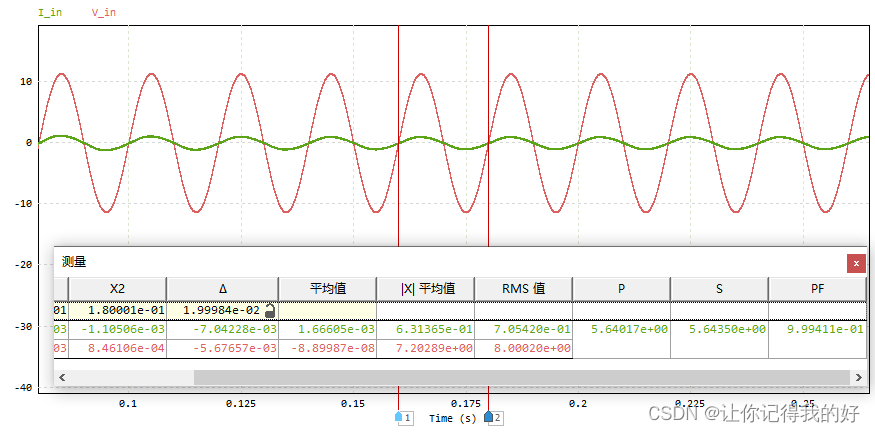Click the |X| 平均值 column header

[x=426, y=289]
